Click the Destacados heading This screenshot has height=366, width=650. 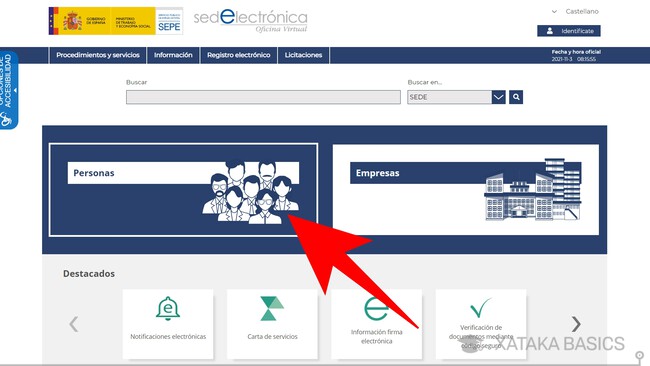tap(89, 274)
